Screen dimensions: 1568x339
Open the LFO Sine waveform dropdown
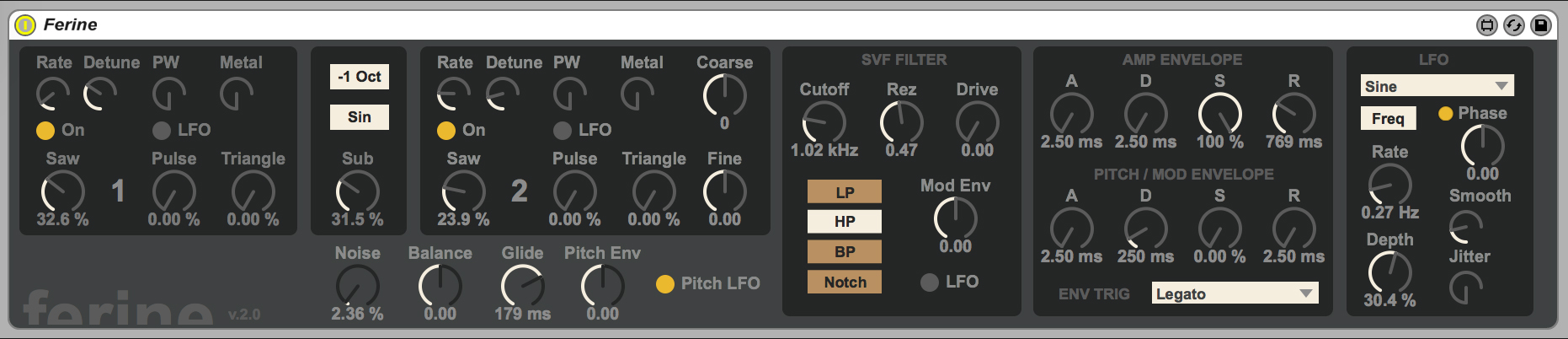point(1437,86)
